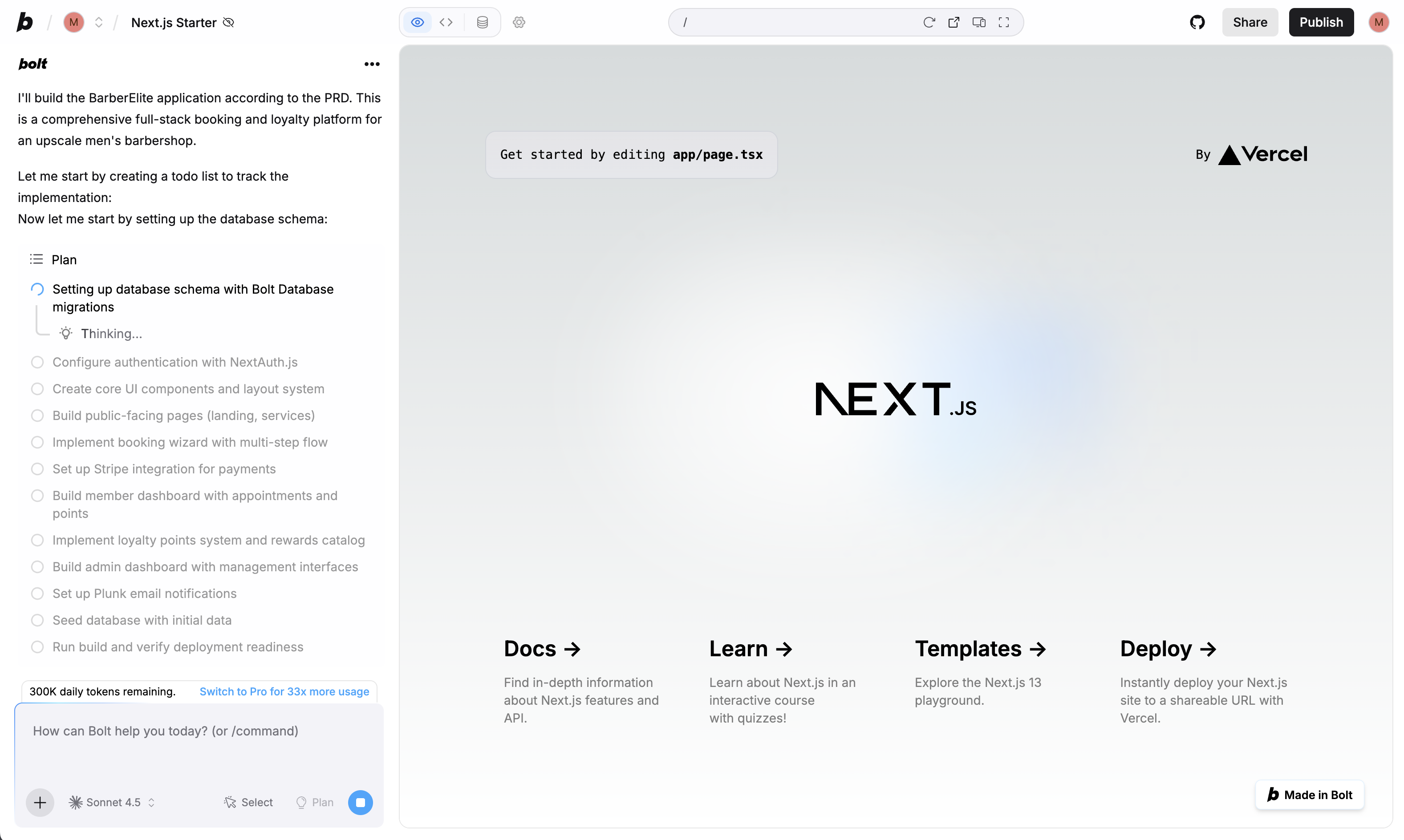Open the GitHub integration icon
Screen dimensions: 1404x840
(1197, 22)
